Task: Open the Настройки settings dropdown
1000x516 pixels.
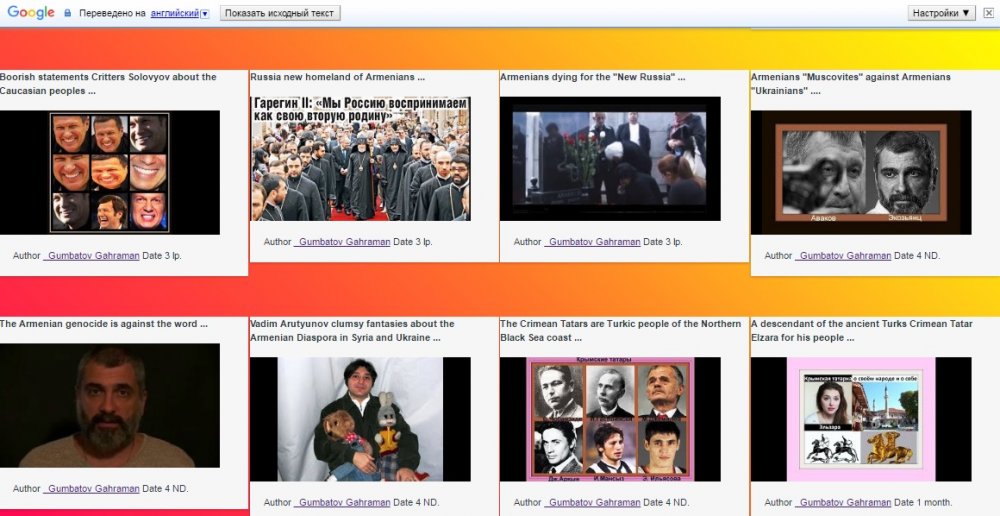Action: 940,13
